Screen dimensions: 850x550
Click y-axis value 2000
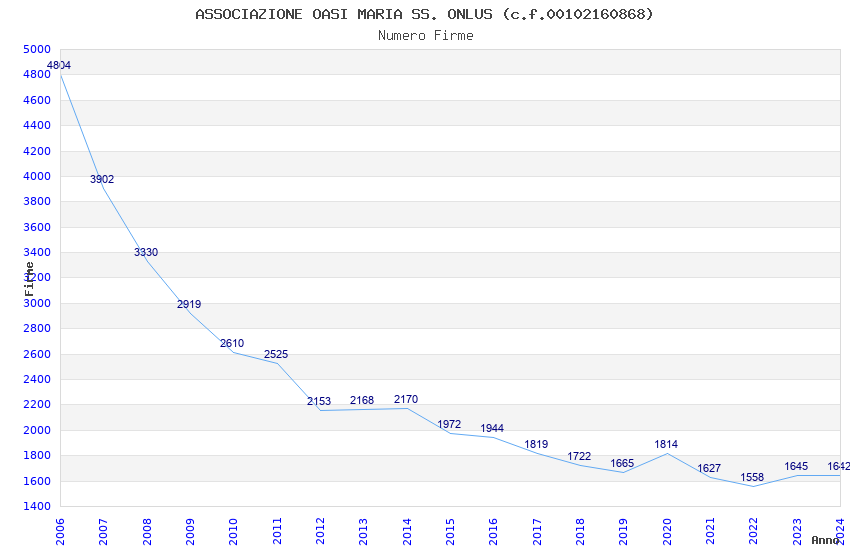(37, 430)
